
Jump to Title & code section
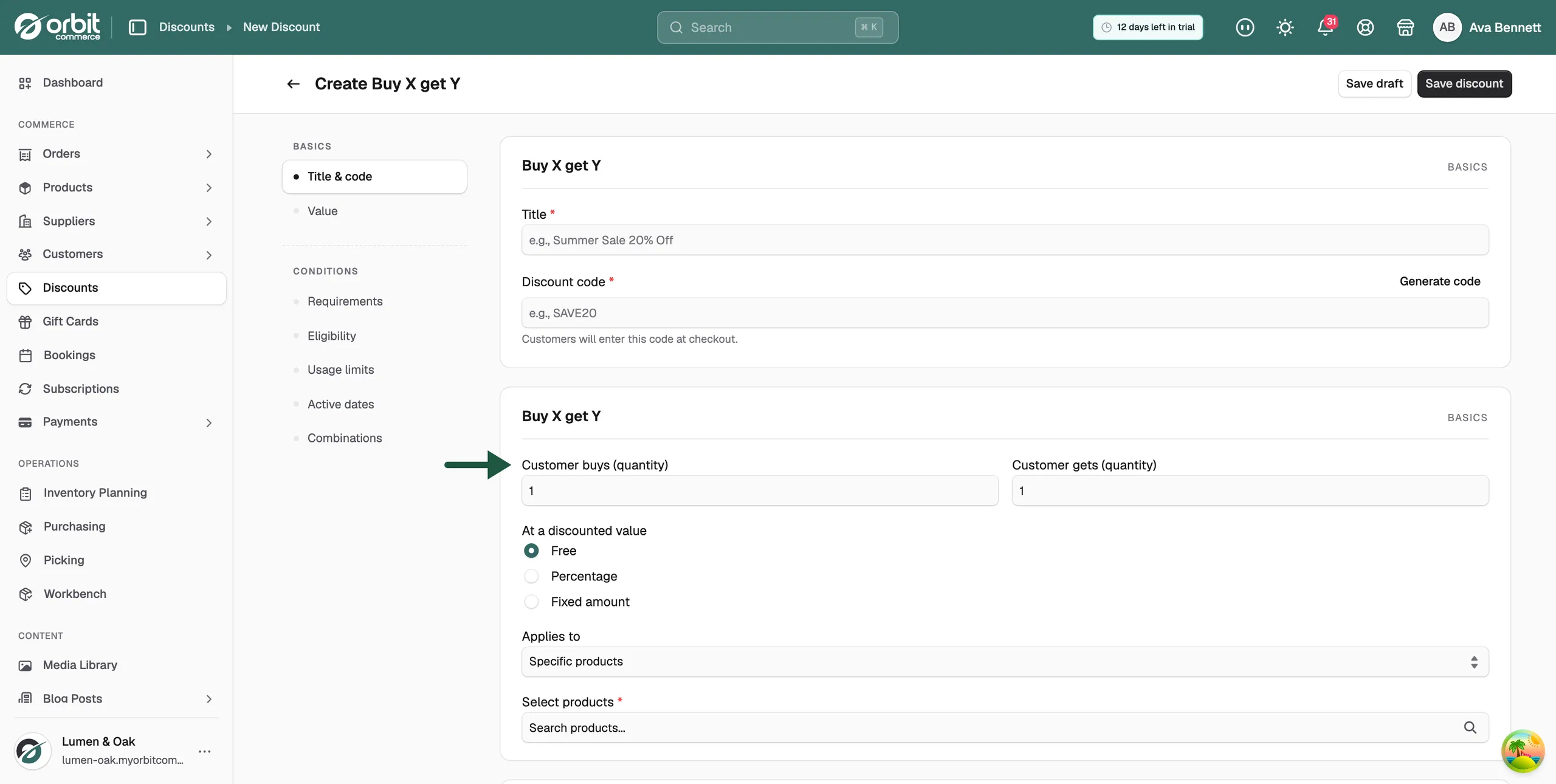click(374, 177)
